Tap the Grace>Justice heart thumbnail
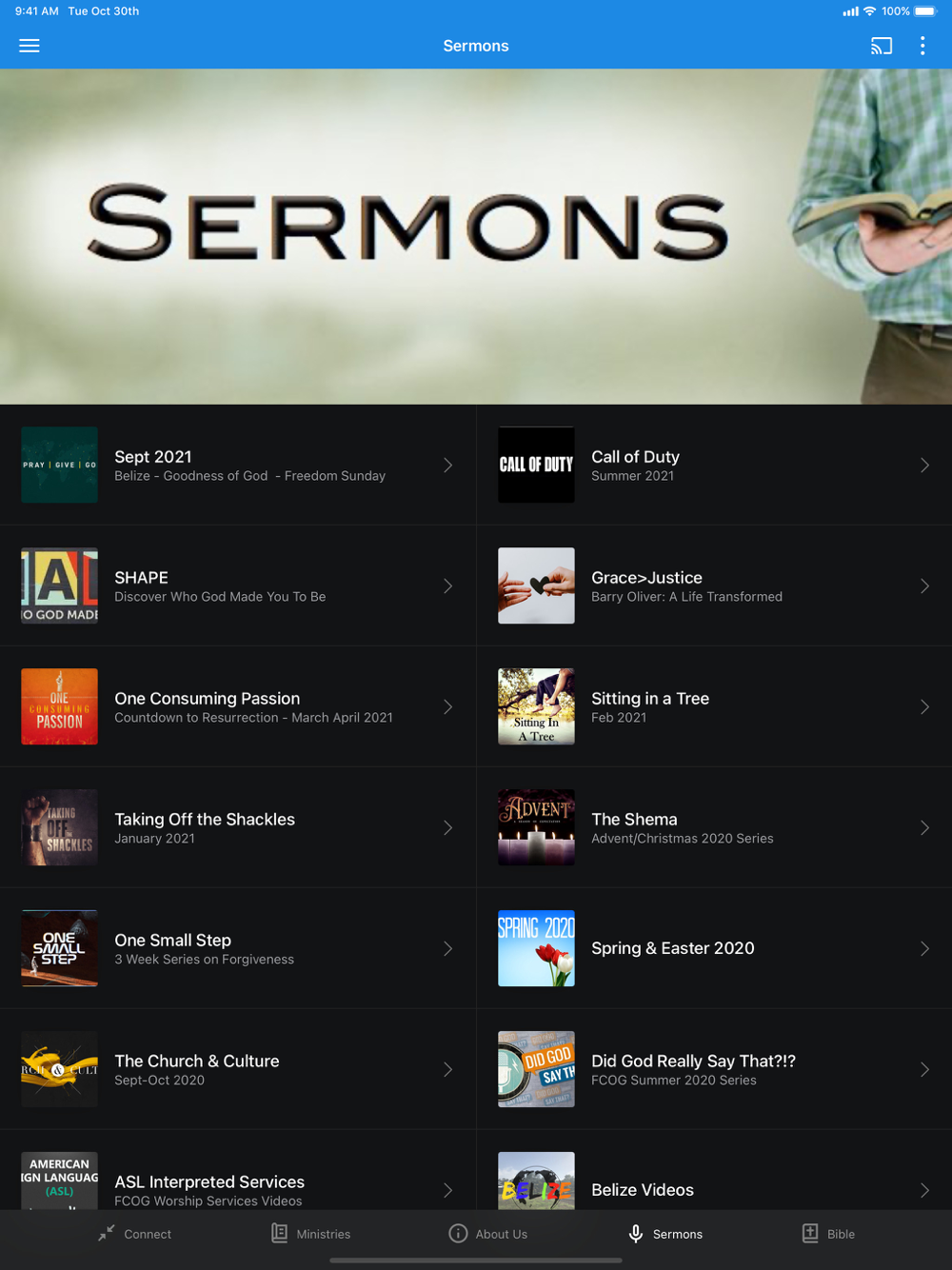Screen dimensions: 952x1270 [536, 585]
